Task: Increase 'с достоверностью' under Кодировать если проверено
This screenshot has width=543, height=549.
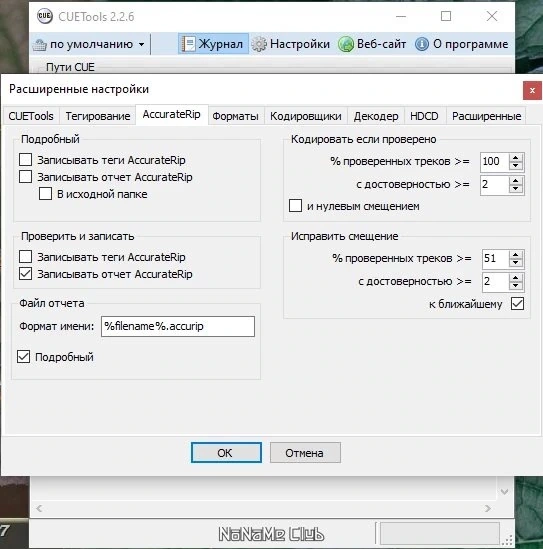Action: [516, 181]
